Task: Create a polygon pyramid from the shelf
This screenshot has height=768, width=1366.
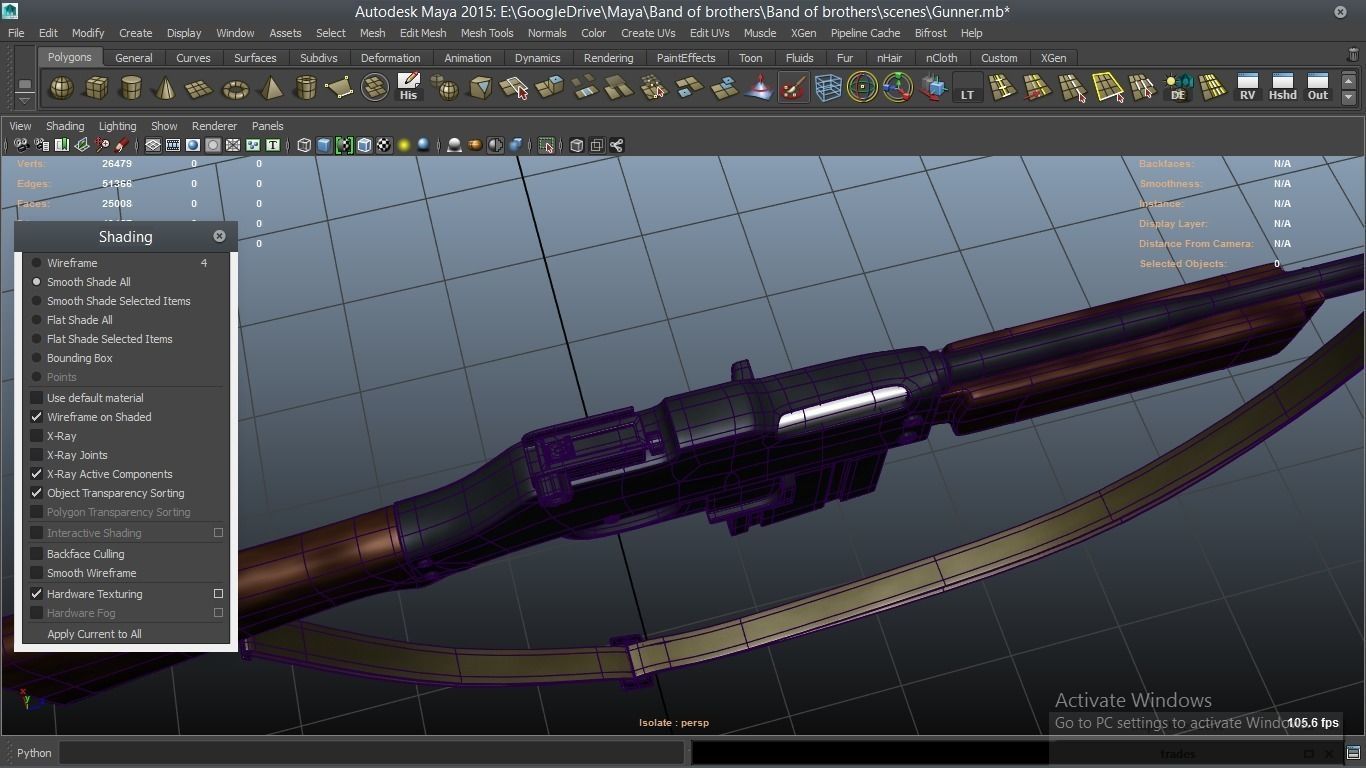Action: [270, 88]
